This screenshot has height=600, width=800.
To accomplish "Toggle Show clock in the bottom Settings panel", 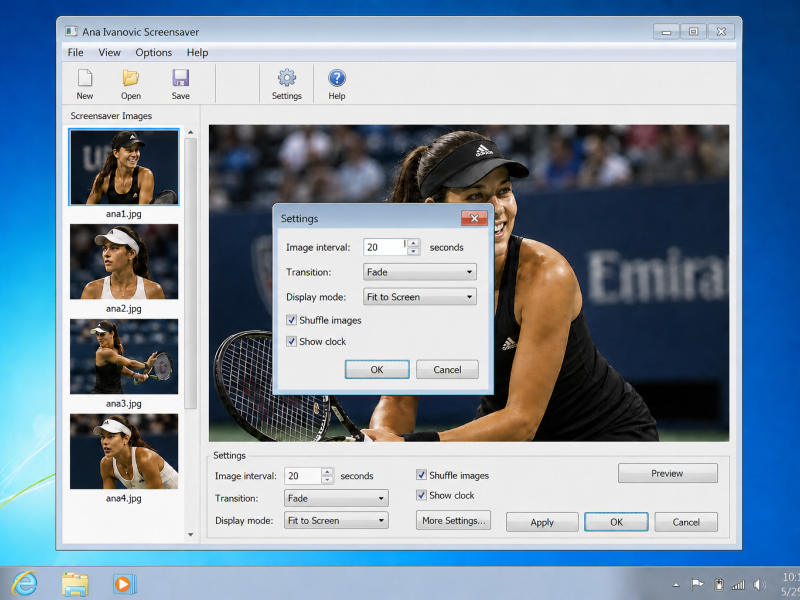I will point(421,495).
